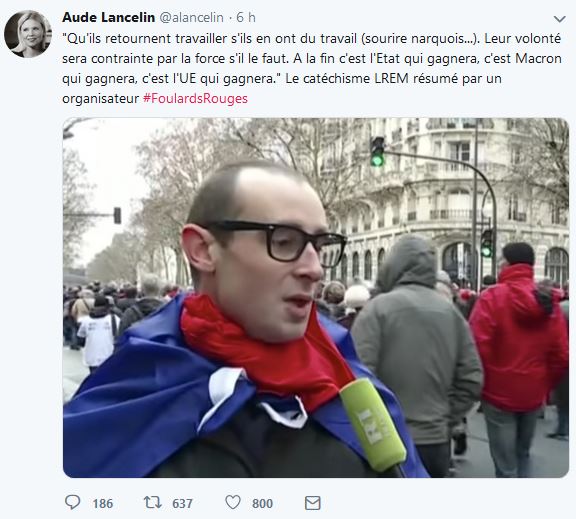Send tweet via the envelope message icon

[x=313, y=503]
